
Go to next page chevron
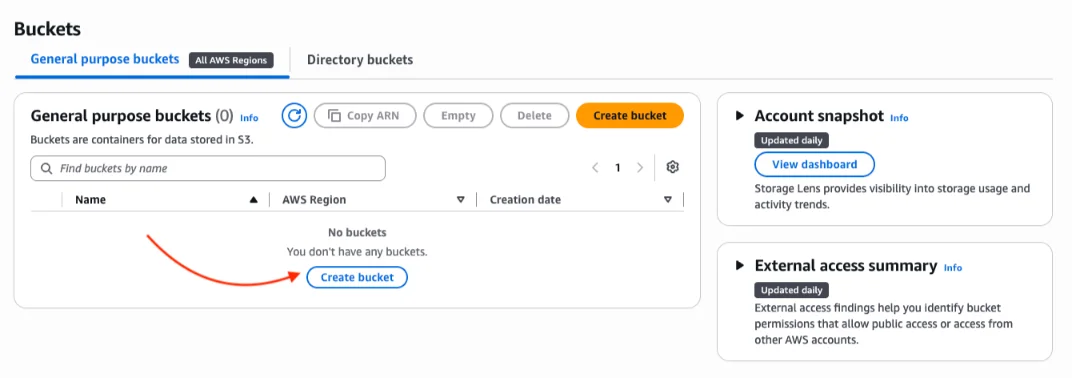pos(640,167)
